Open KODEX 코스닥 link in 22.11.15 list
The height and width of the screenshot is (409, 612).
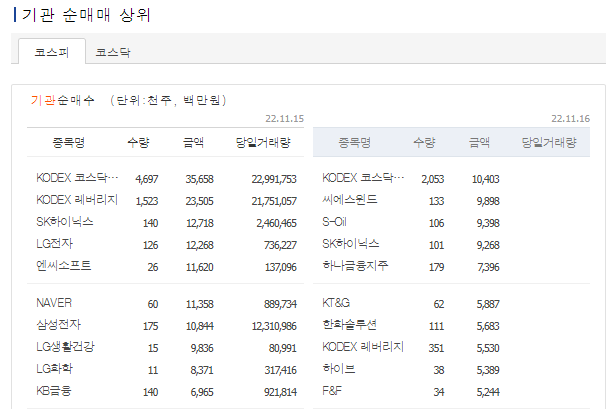click(77, 178)
